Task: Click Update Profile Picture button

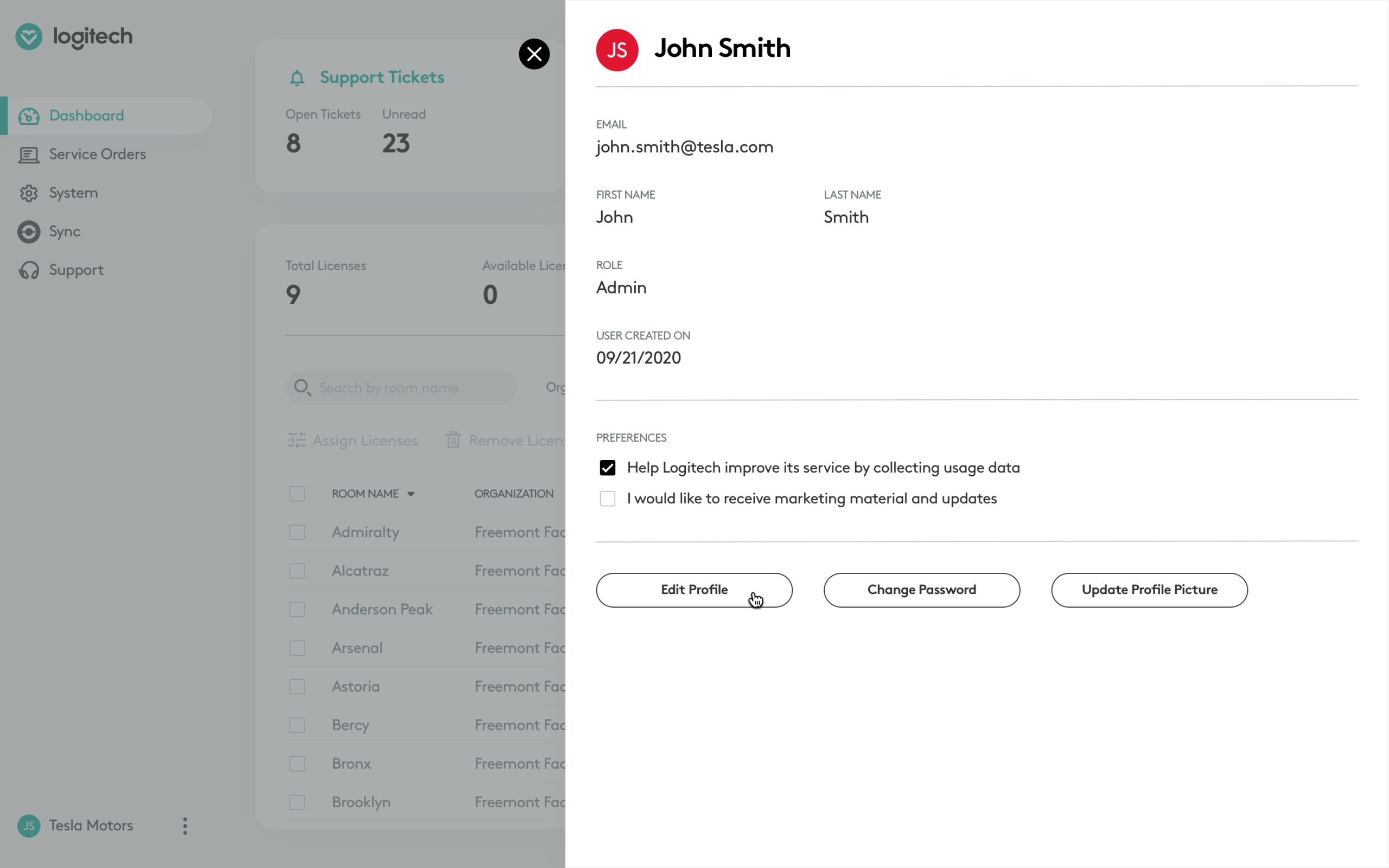Action: click(1149, 590)
